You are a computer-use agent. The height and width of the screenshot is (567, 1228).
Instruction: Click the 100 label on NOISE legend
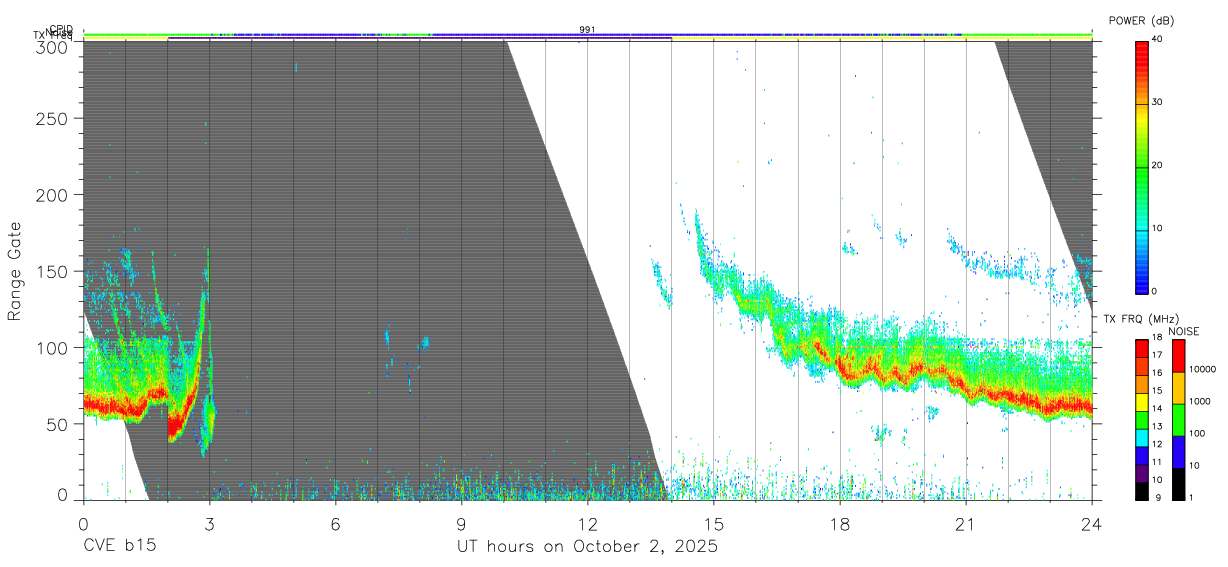point(1198,434)
